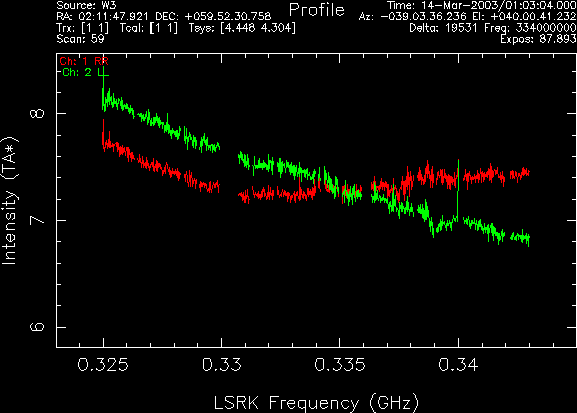Click the red Ch: 1 RR legend label
Screen dimensions: 577x413
(x=84, y=61)
